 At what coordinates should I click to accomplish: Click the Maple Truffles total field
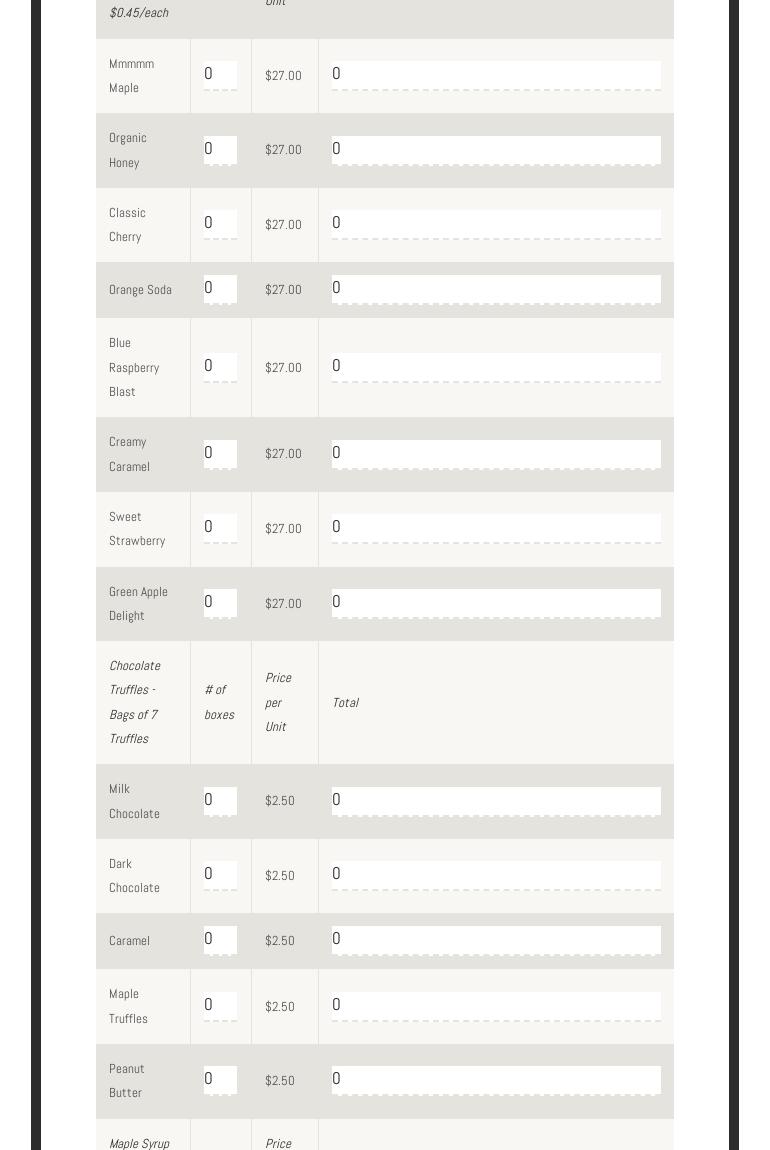pyautogui.click(x=496, y=1006)
